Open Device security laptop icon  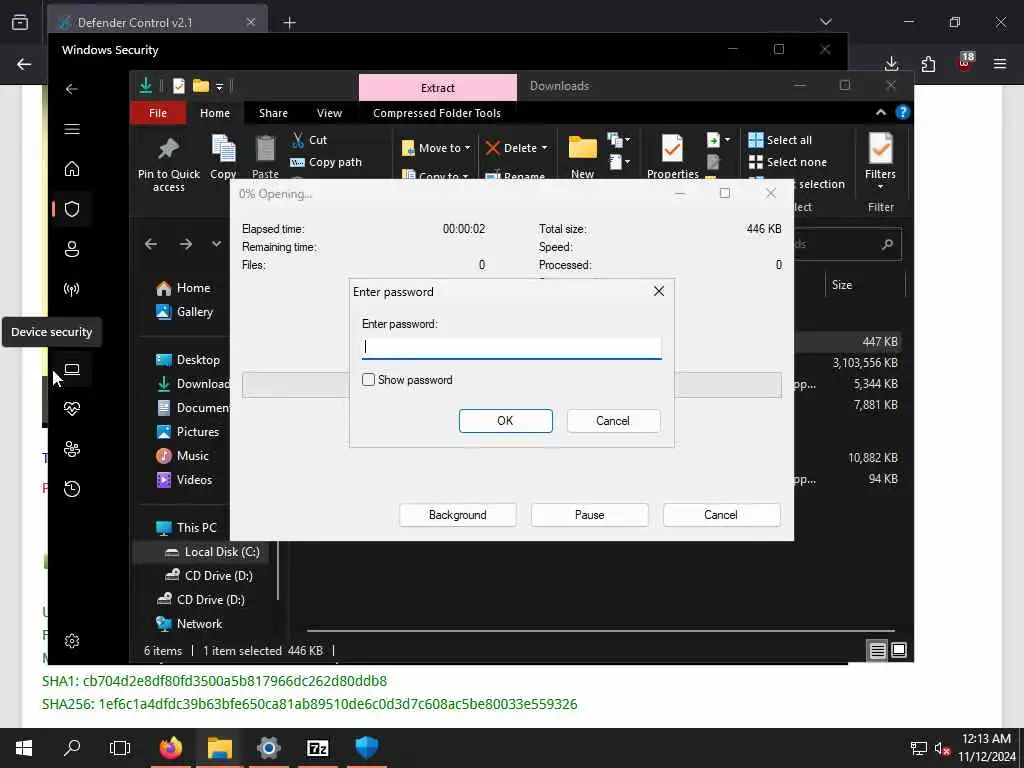[x=72, y=369]
